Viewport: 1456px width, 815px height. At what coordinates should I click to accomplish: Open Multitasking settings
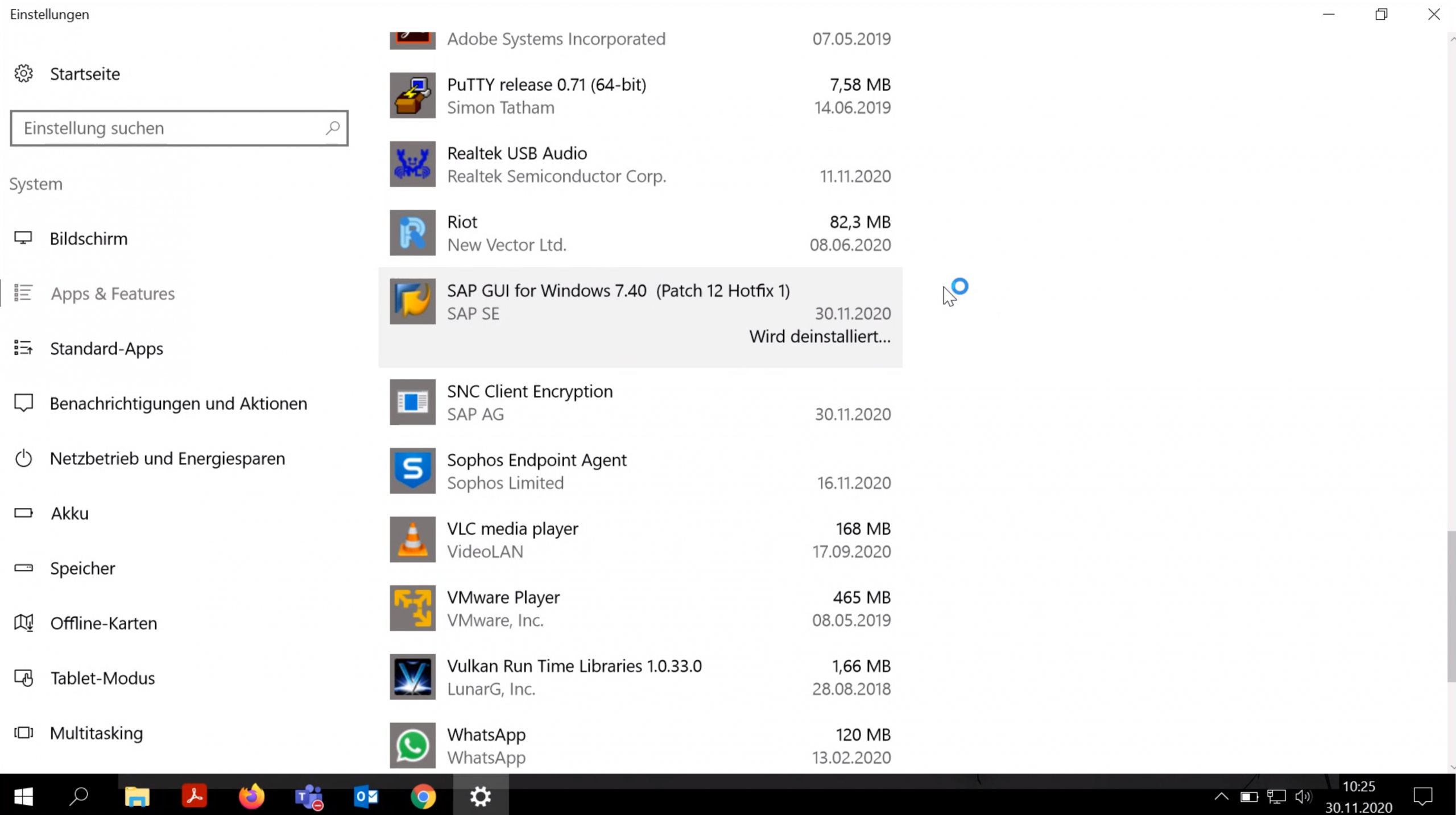coord(96,733)
